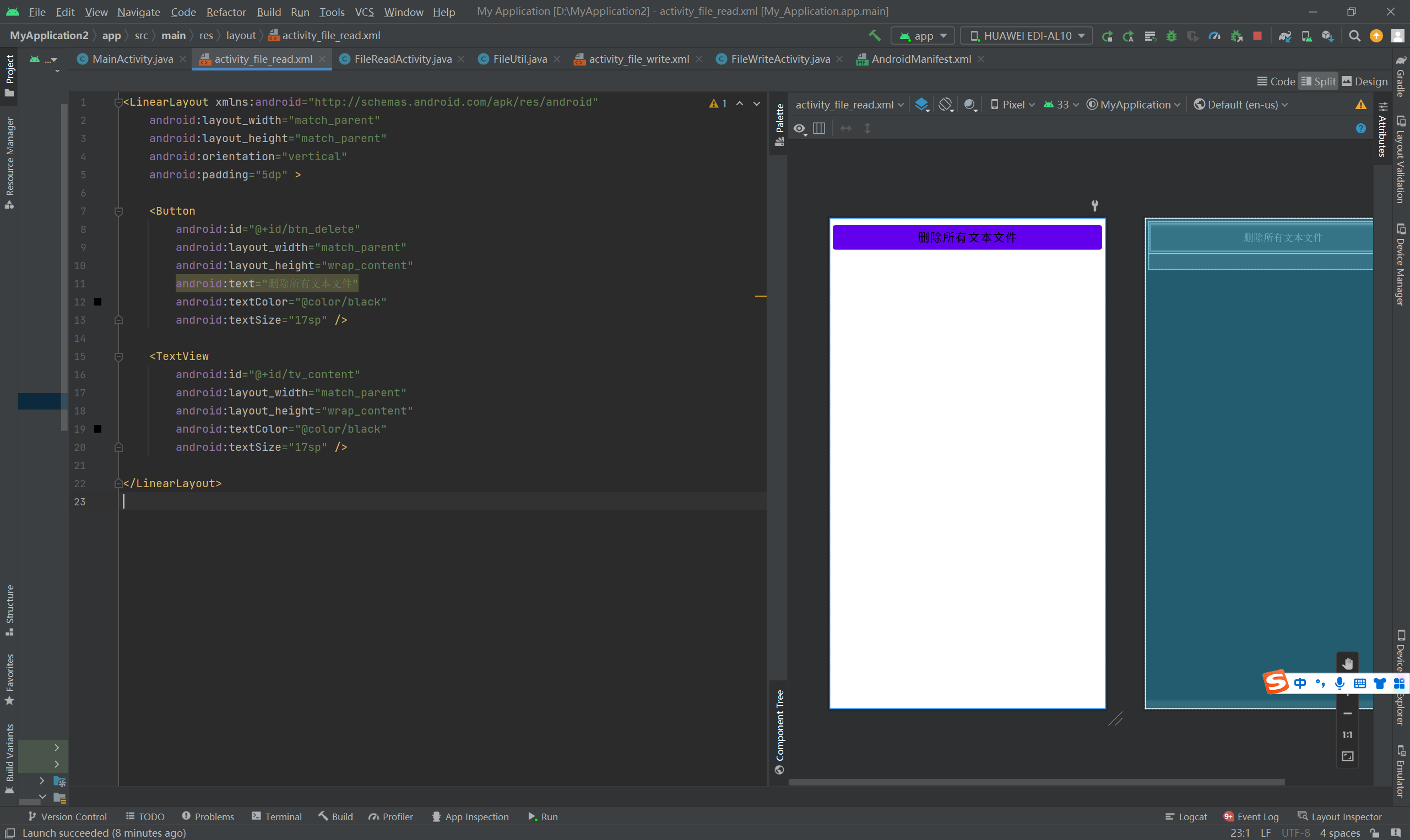Viewport: 1410px width, 840px height.
Task: Open the Pixel device preview dropdown
Action: 1012,105
